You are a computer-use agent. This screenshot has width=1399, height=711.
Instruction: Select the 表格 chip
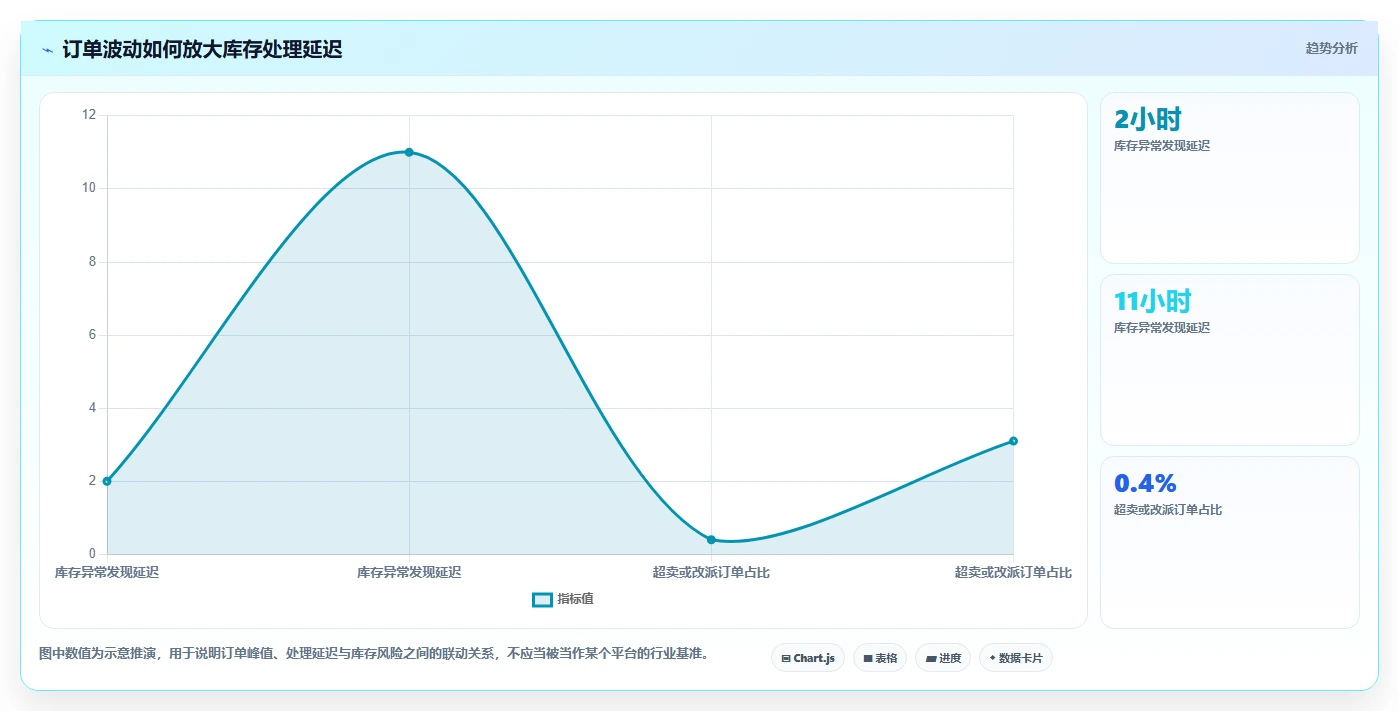[x=880, y=658]
